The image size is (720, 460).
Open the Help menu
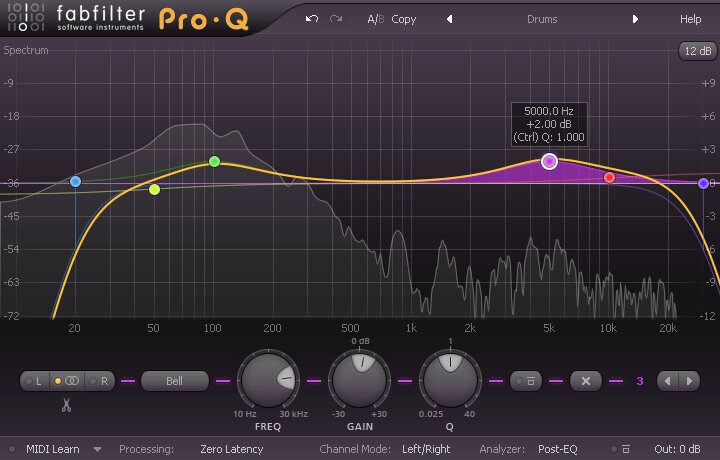(690, 19)
